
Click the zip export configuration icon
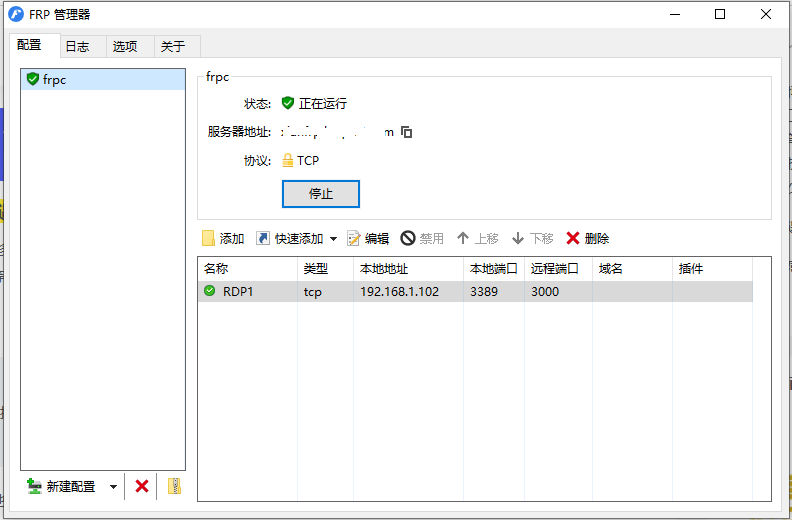pos(174,486)
